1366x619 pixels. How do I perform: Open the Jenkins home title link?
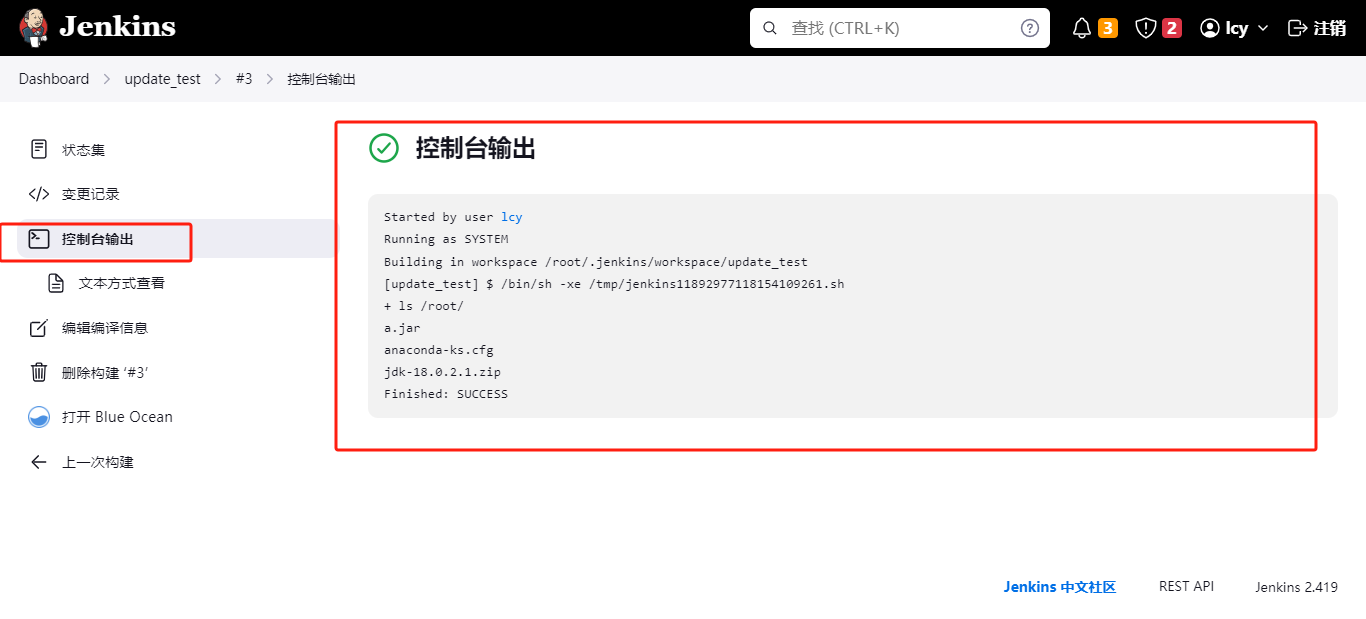117,27
